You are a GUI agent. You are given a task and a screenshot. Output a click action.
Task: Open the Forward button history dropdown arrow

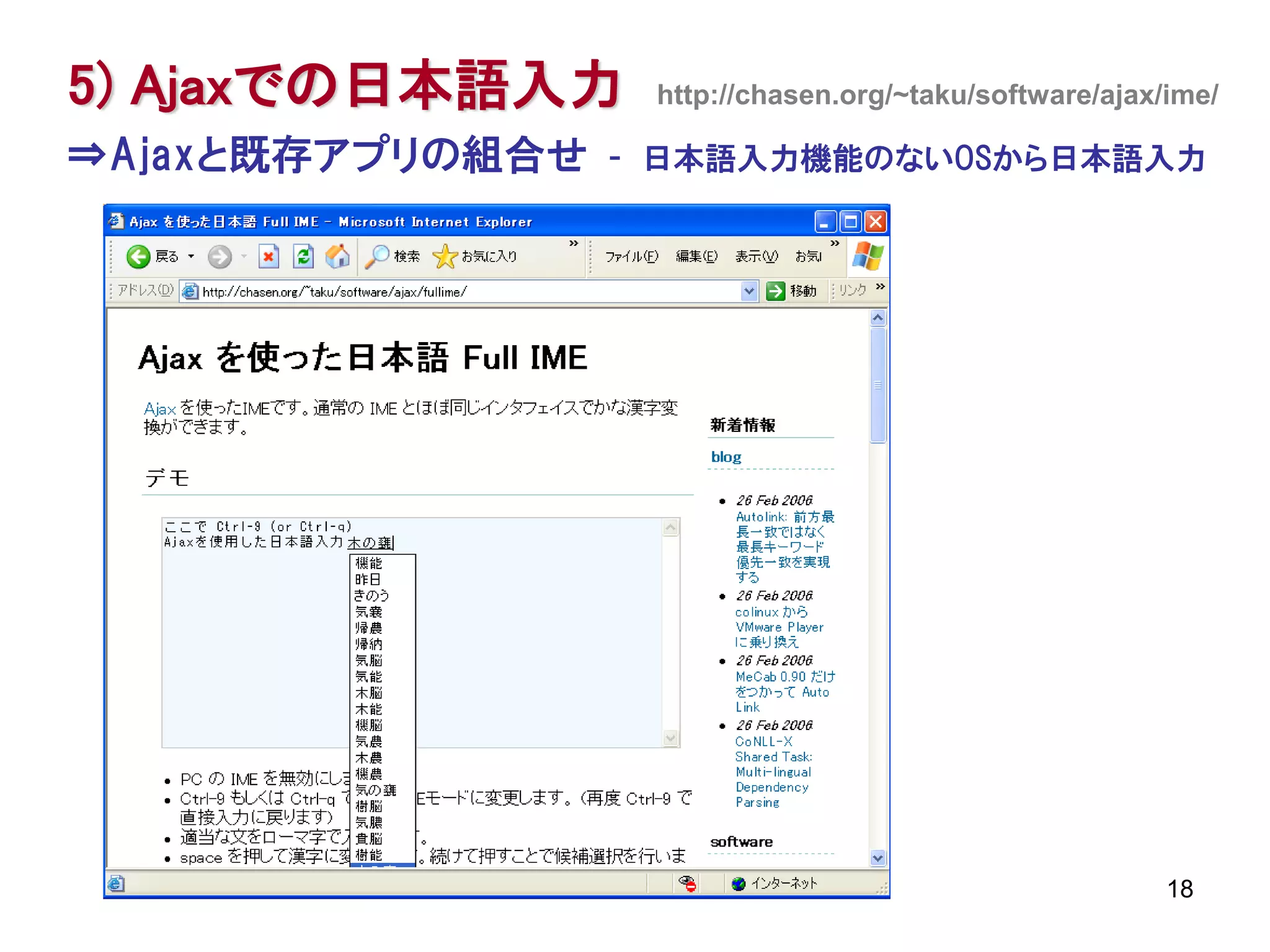(244, 257)
